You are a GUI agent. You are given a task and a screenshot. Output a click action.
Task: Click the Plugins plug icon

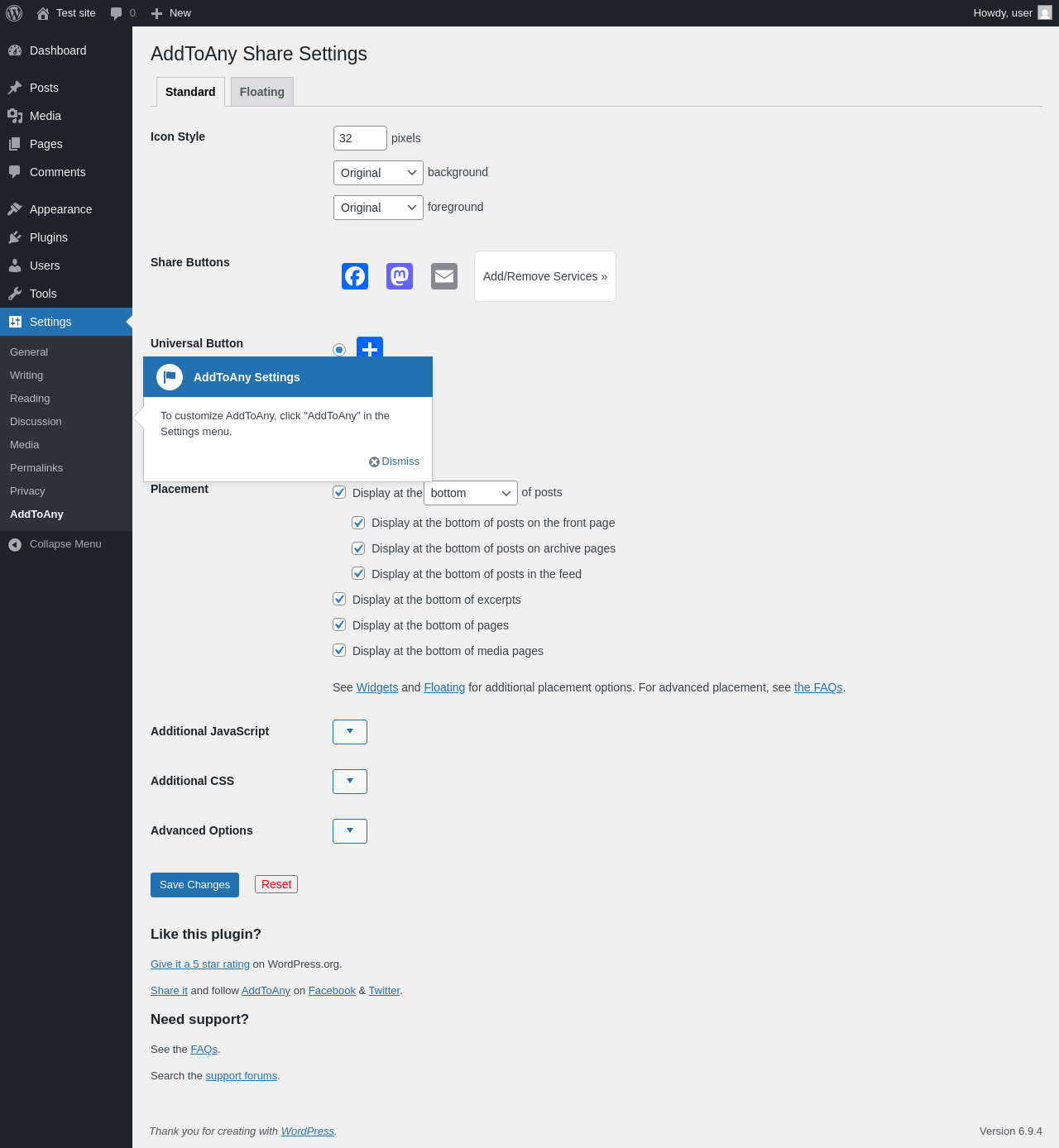point(15,237)
